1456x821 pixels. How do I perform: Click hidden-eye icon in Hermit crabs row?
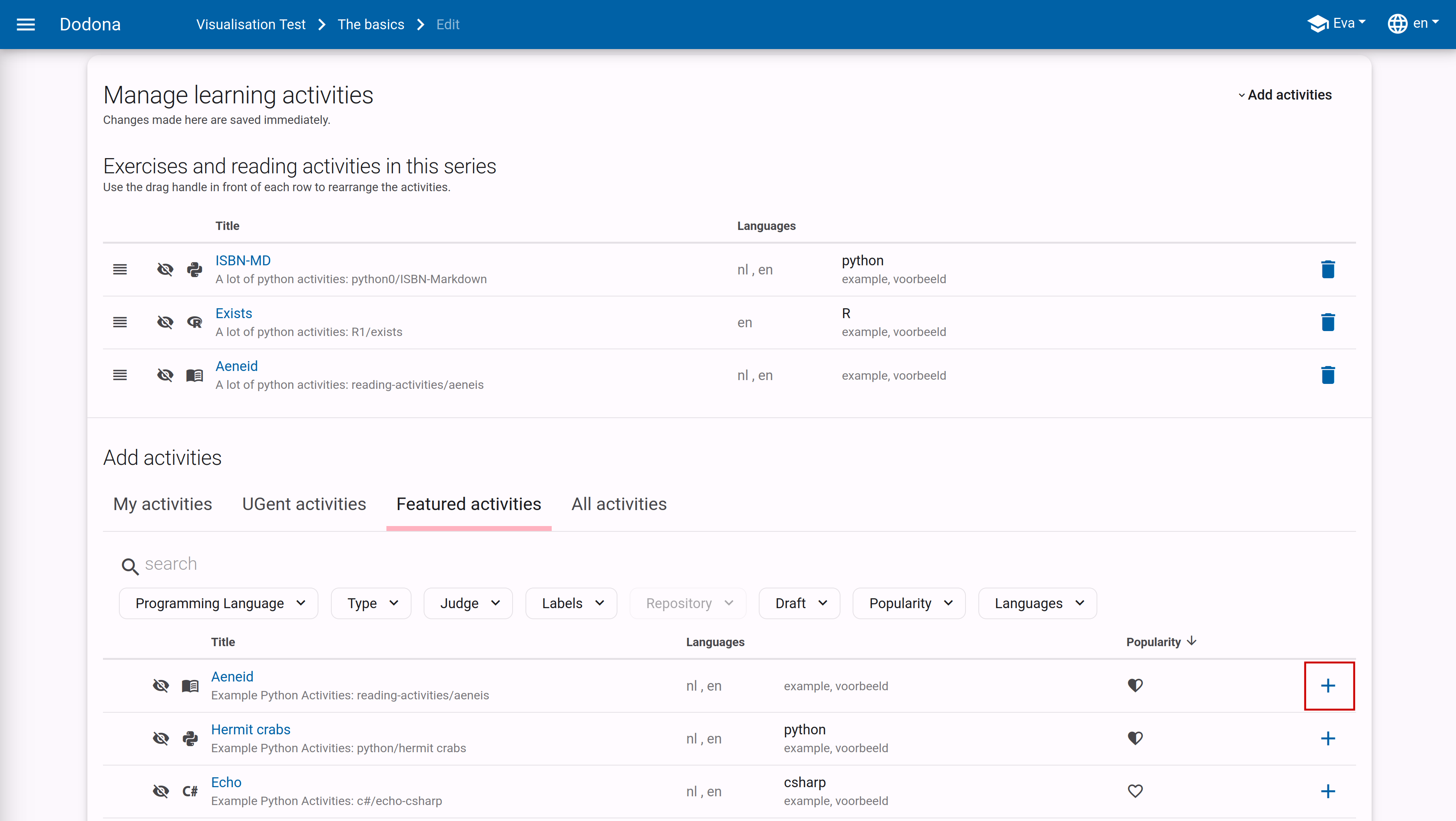click(161, 739)
